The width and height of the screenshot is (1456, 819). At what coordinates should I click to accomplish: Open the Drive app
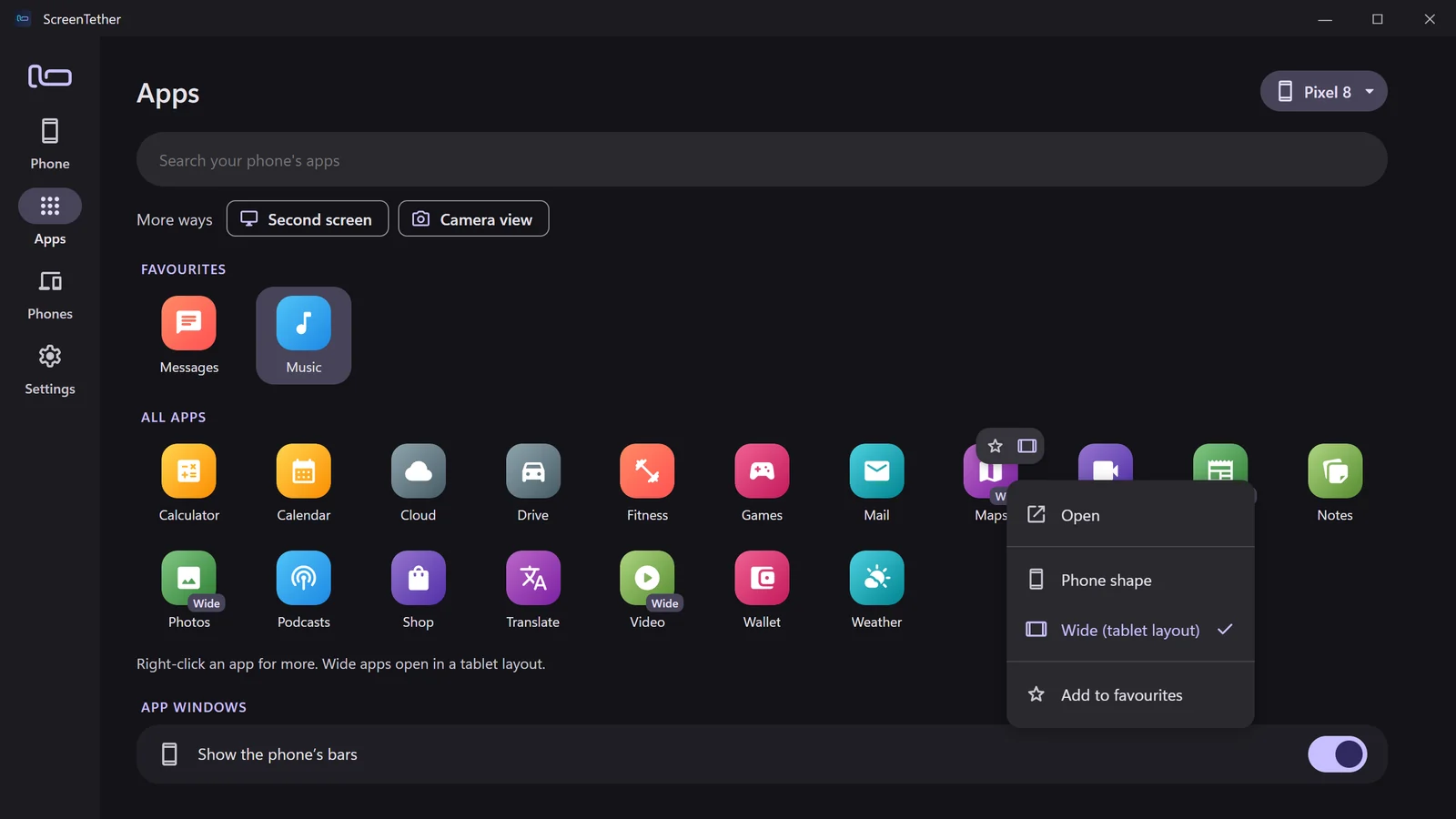pyautogui.click(x=533, y=483)
